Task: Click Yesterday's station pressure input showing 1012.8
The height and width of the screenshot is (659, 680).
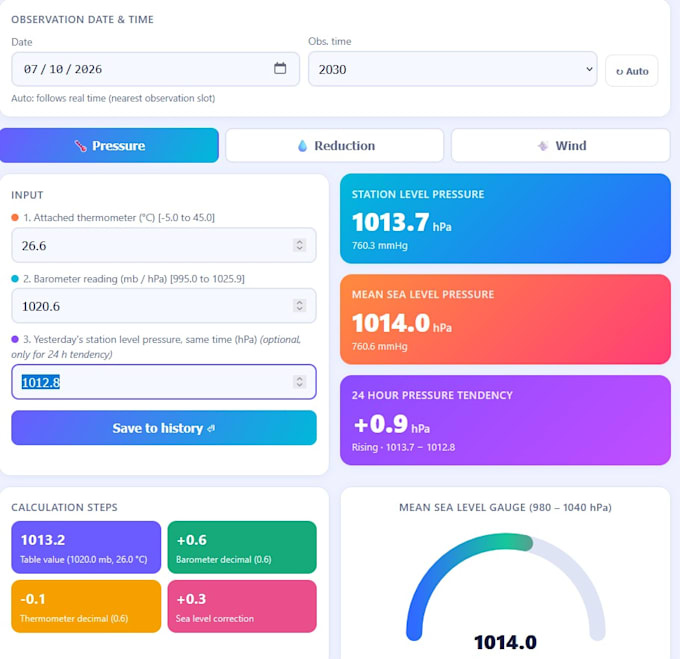Action: (x=164, y=382)
